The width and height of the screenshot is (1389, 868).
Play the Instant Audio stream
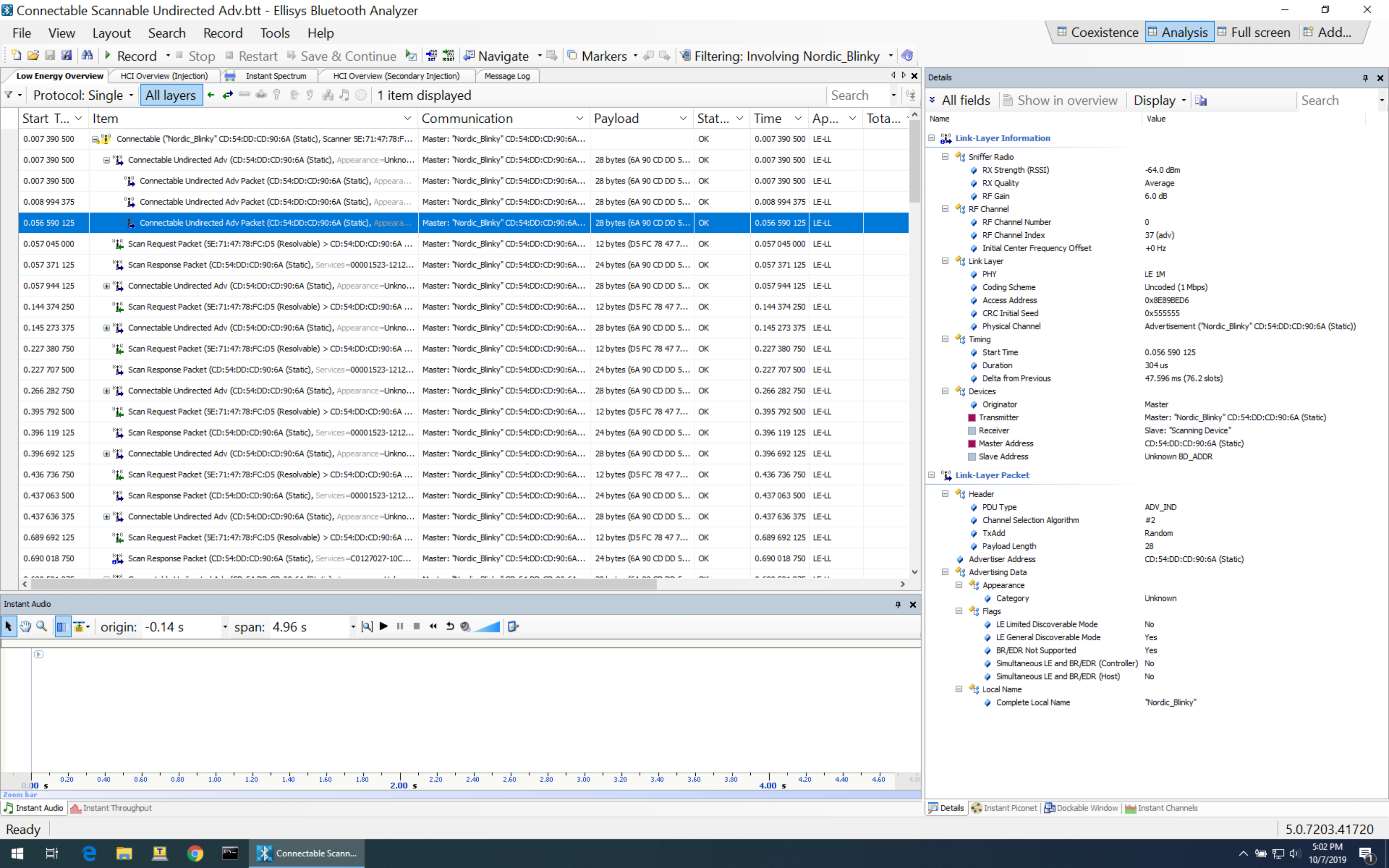(383, 626)
